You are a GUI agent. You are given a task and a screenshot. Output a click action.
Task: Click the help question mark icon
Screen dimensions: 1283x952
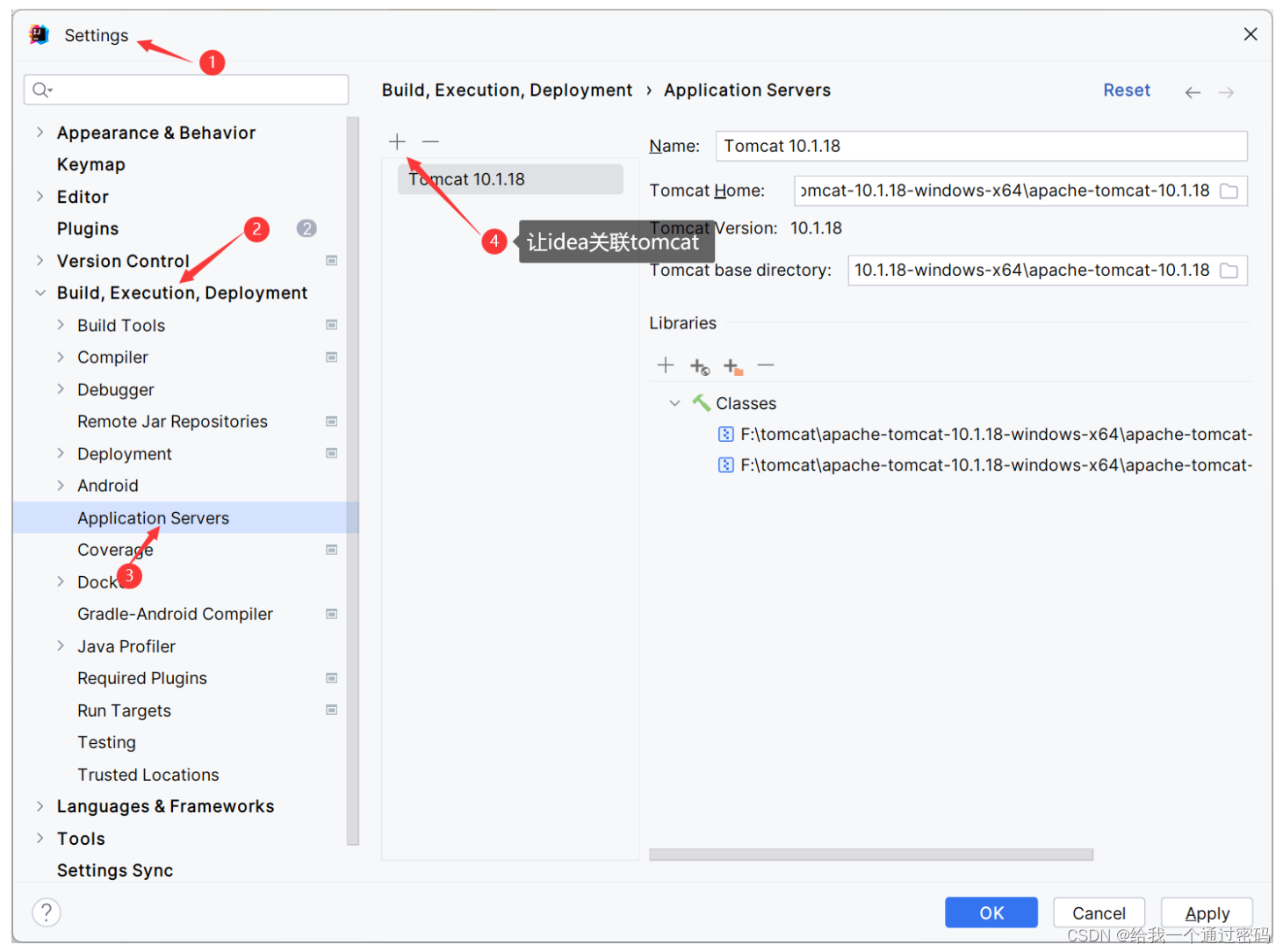pos(47,912)
